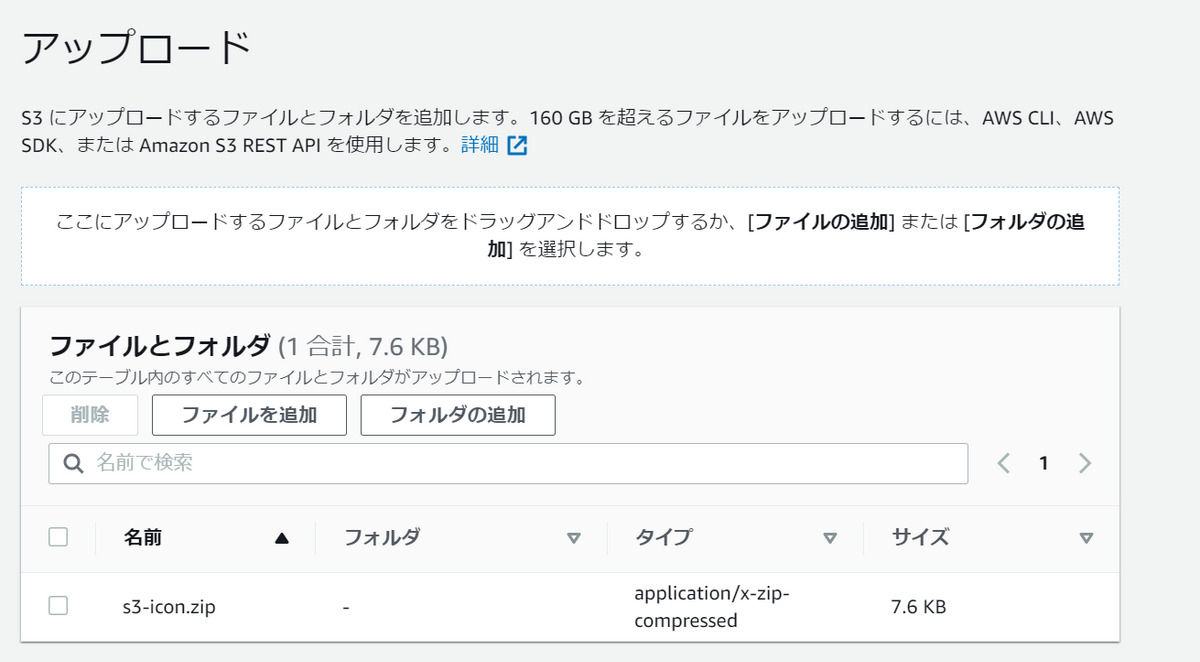Click the drag-and-drop upload area
1200x662 pixels.
coord(570,235)
